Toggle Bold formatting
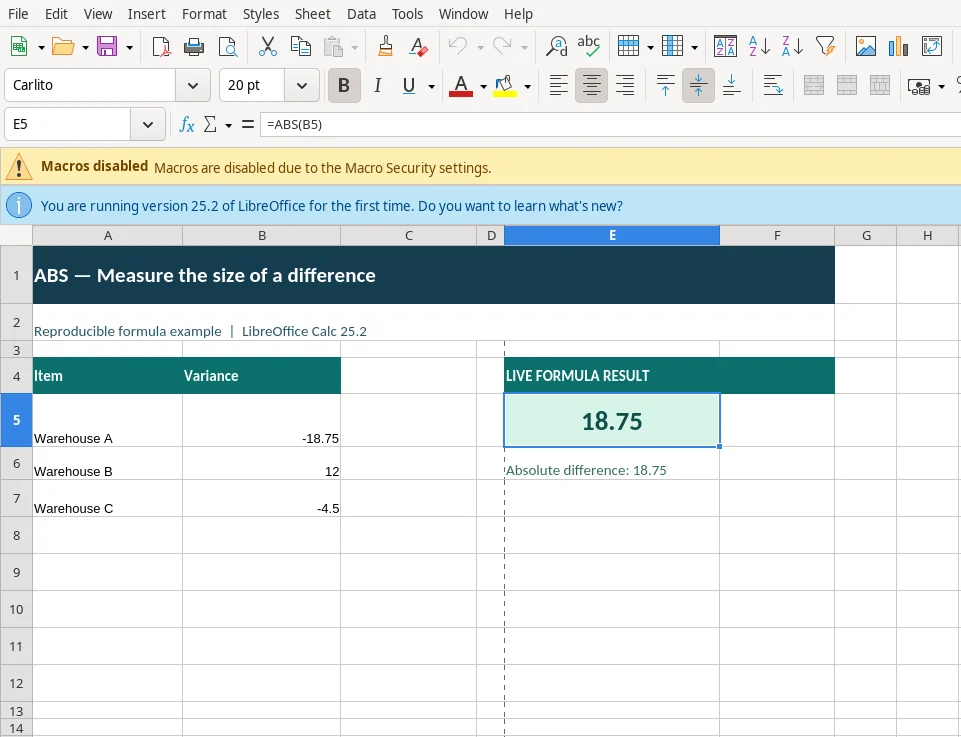 click(344, 85)
